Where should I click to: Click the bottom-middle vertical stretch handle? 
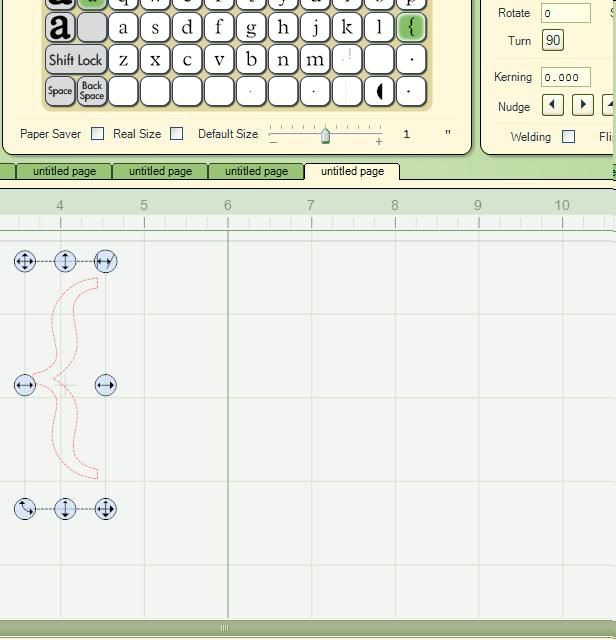[x=65, y=509]
